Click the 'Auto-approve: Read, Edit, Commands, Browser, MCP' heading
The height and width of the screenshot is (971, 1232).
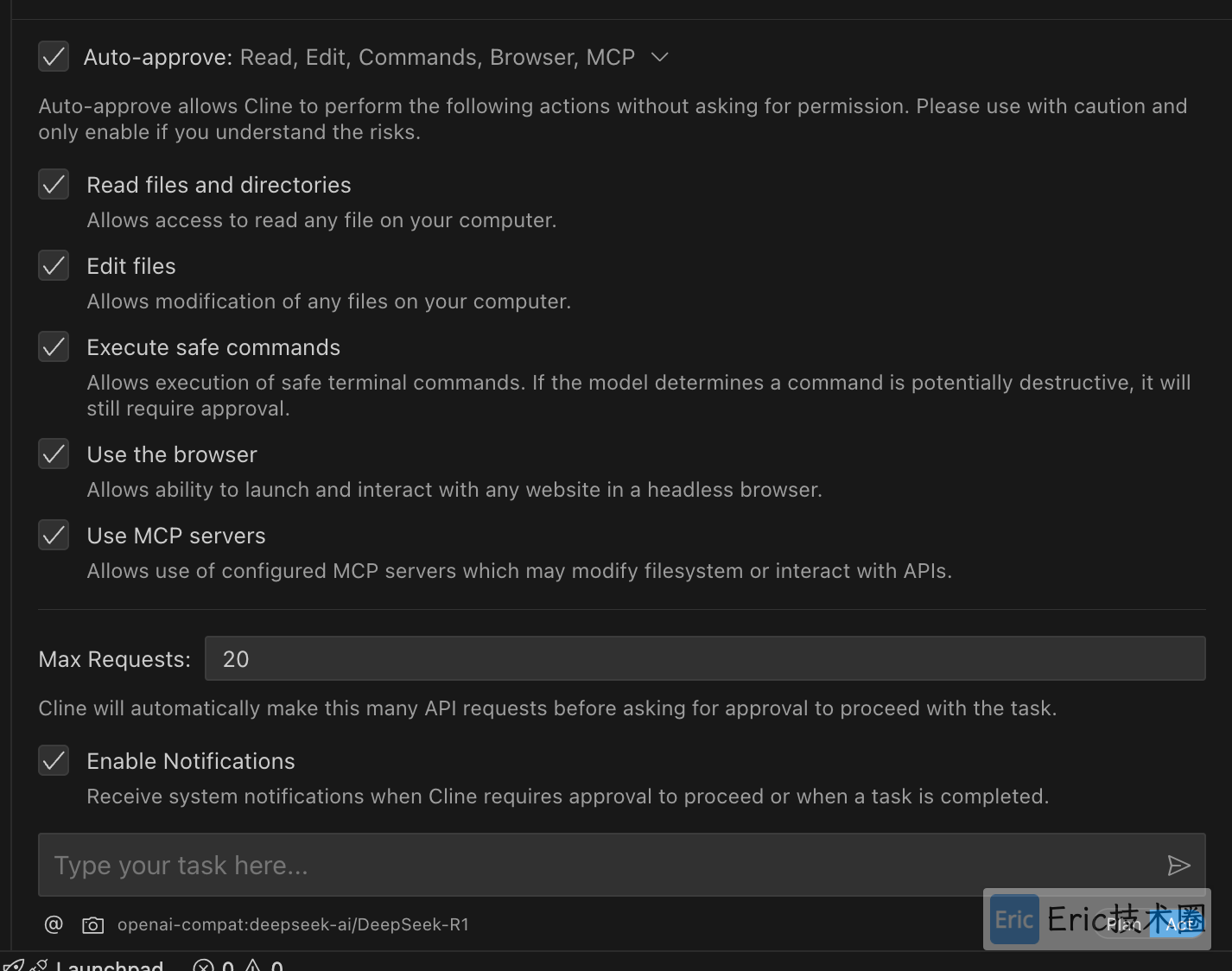click(359, 57)
